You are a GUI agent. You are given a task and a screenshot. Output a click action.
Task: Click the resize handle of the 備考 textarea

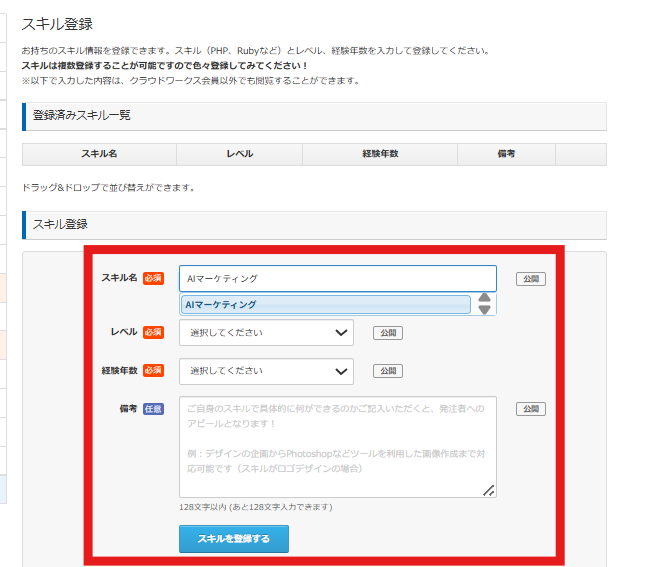(489, 490)
